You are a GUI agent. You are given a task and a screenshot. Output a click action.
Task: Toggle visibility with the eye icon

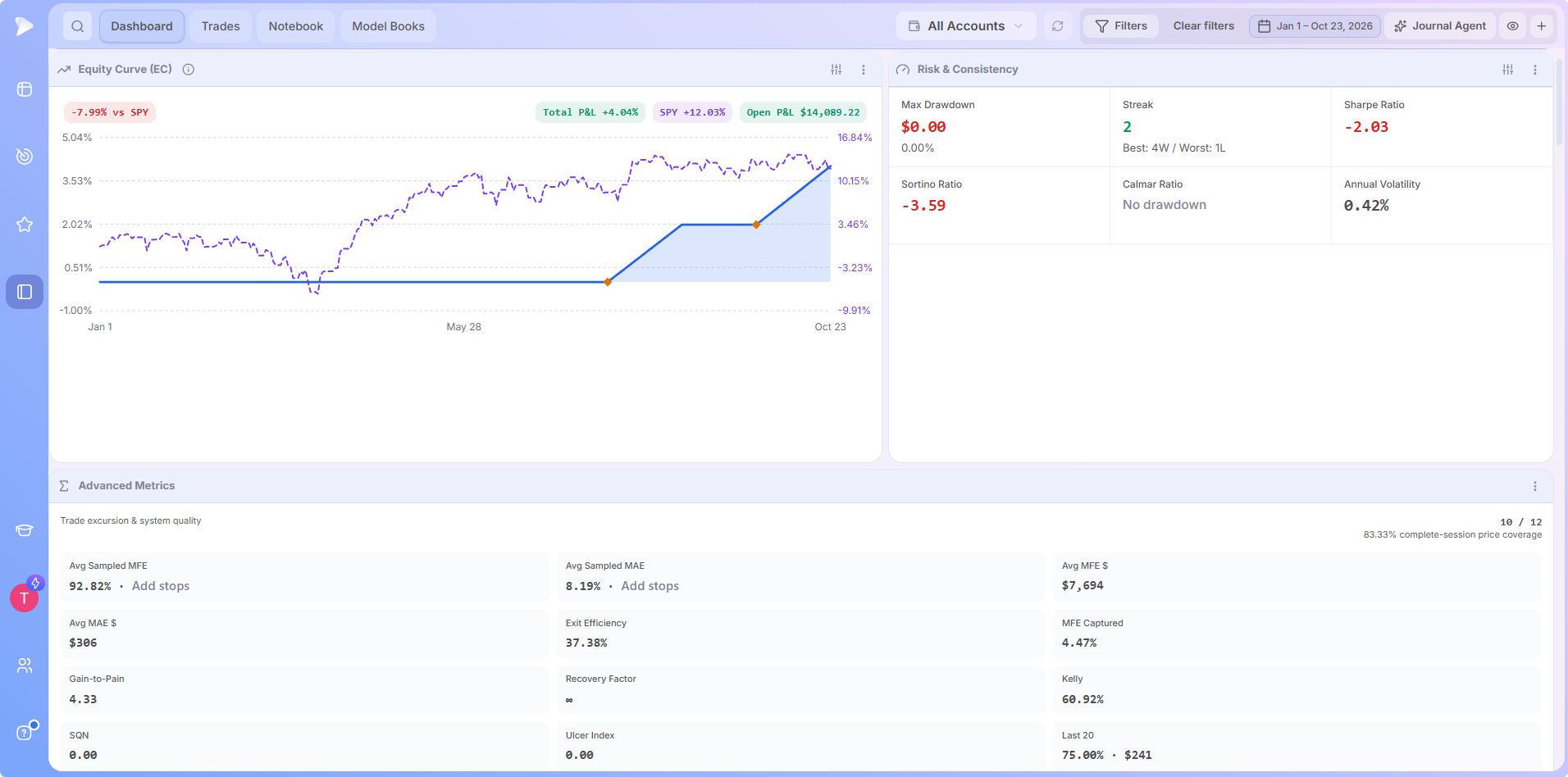1513,26
